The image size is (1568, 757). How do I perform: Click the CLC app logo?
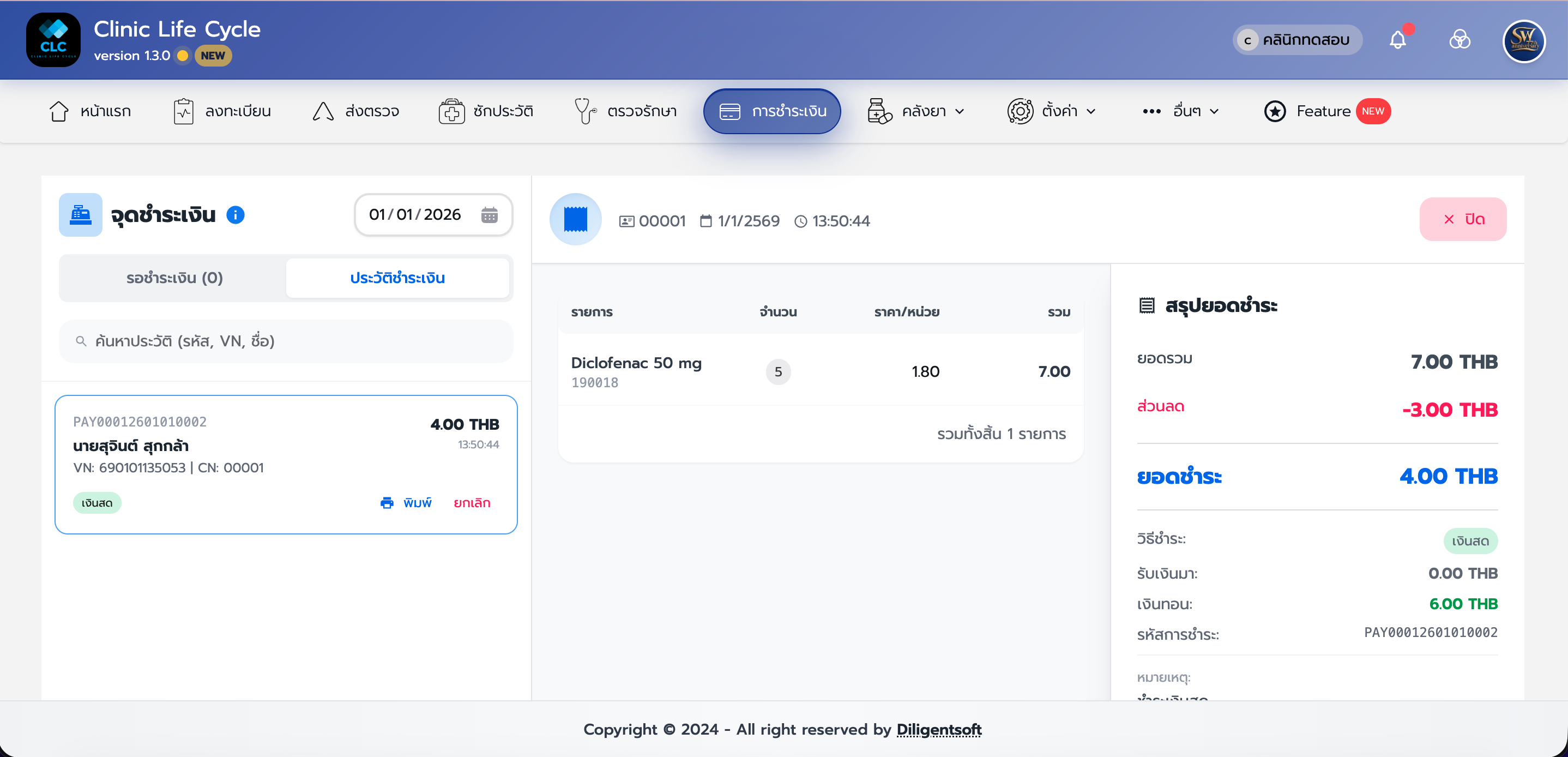click(x=53, y=40)
